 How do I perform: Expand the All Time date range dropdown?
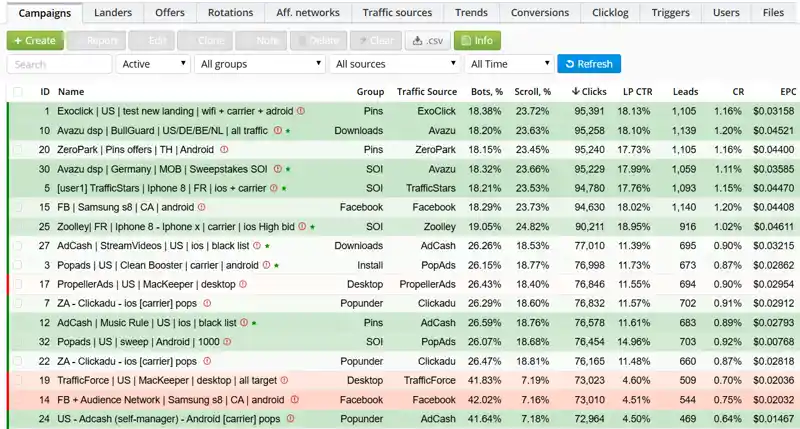click(509, 64)
